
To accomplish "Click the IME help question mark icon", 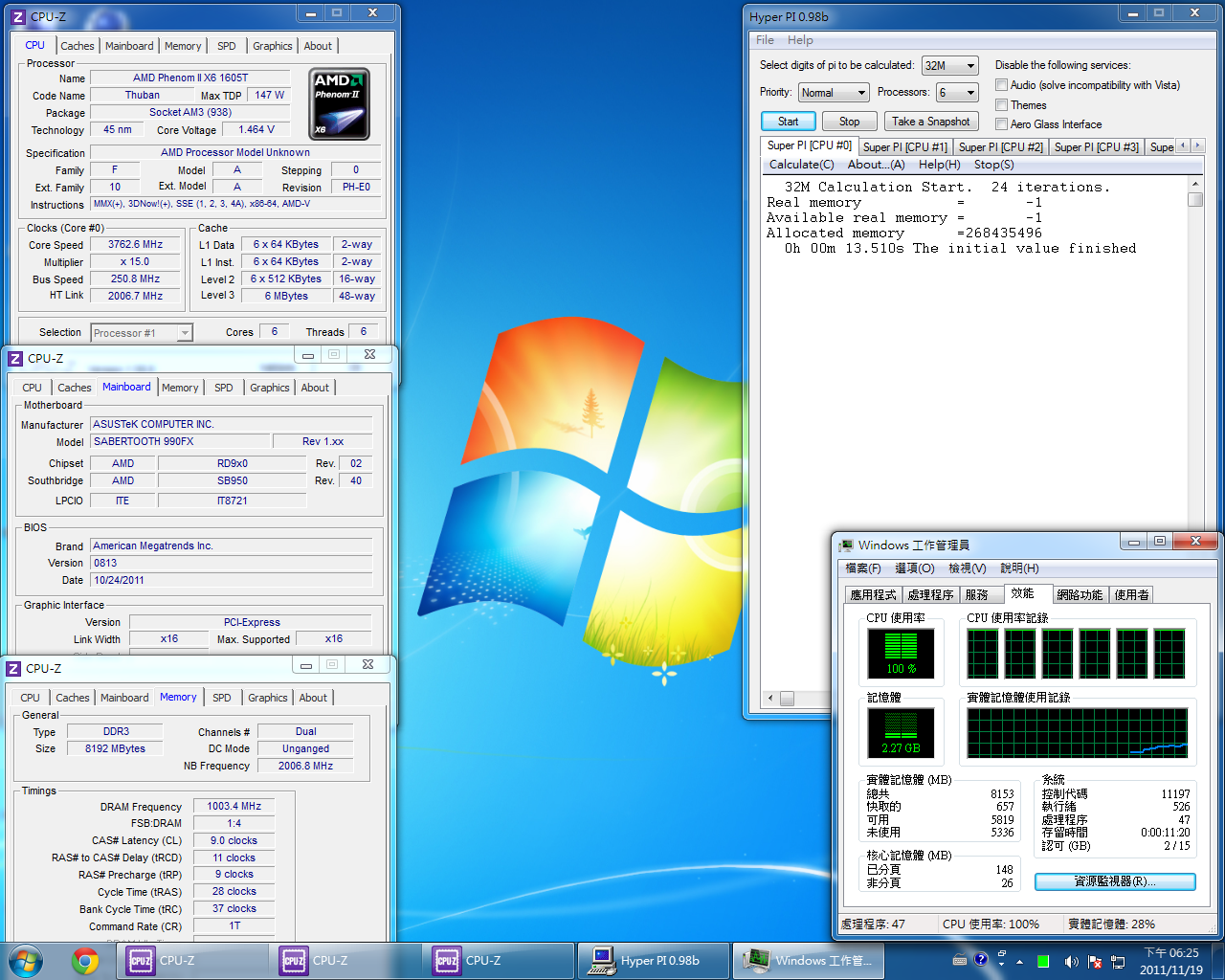I will tap(980, 959).
